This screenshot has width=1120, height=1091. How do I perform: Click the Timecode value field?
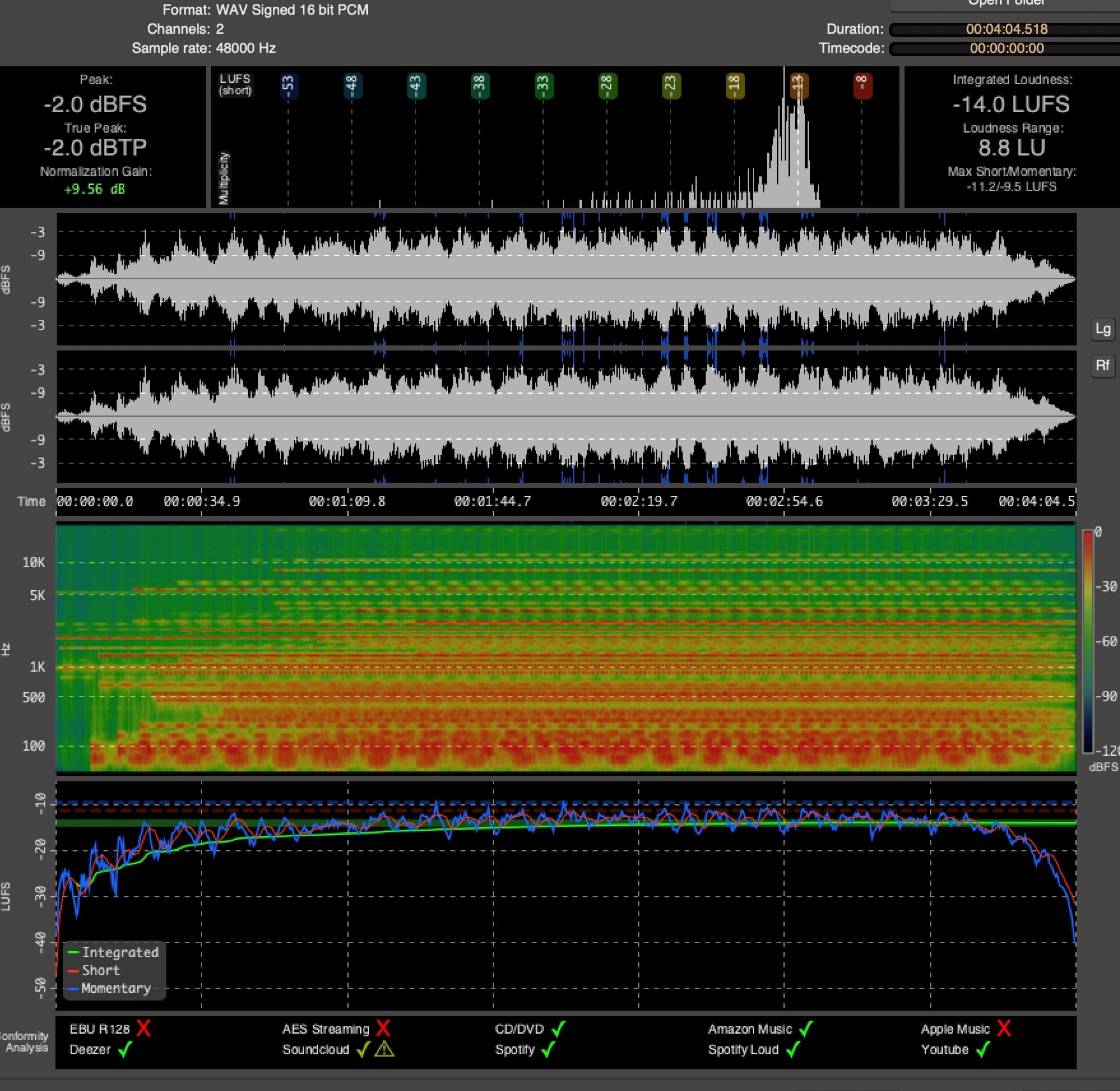(x=1006, y=48)
